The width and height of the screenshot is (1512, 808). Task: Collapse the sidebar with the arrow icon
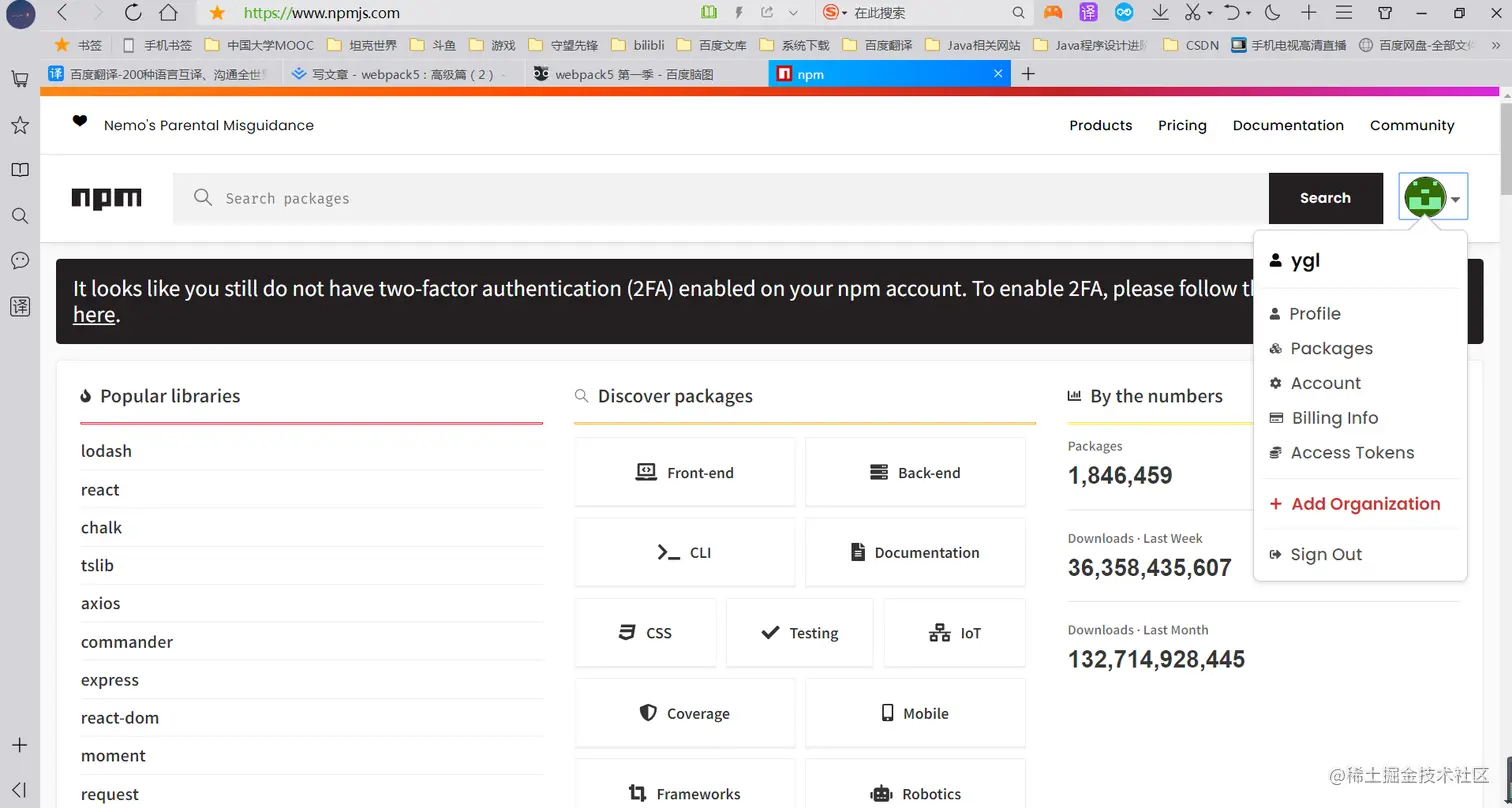19,790
